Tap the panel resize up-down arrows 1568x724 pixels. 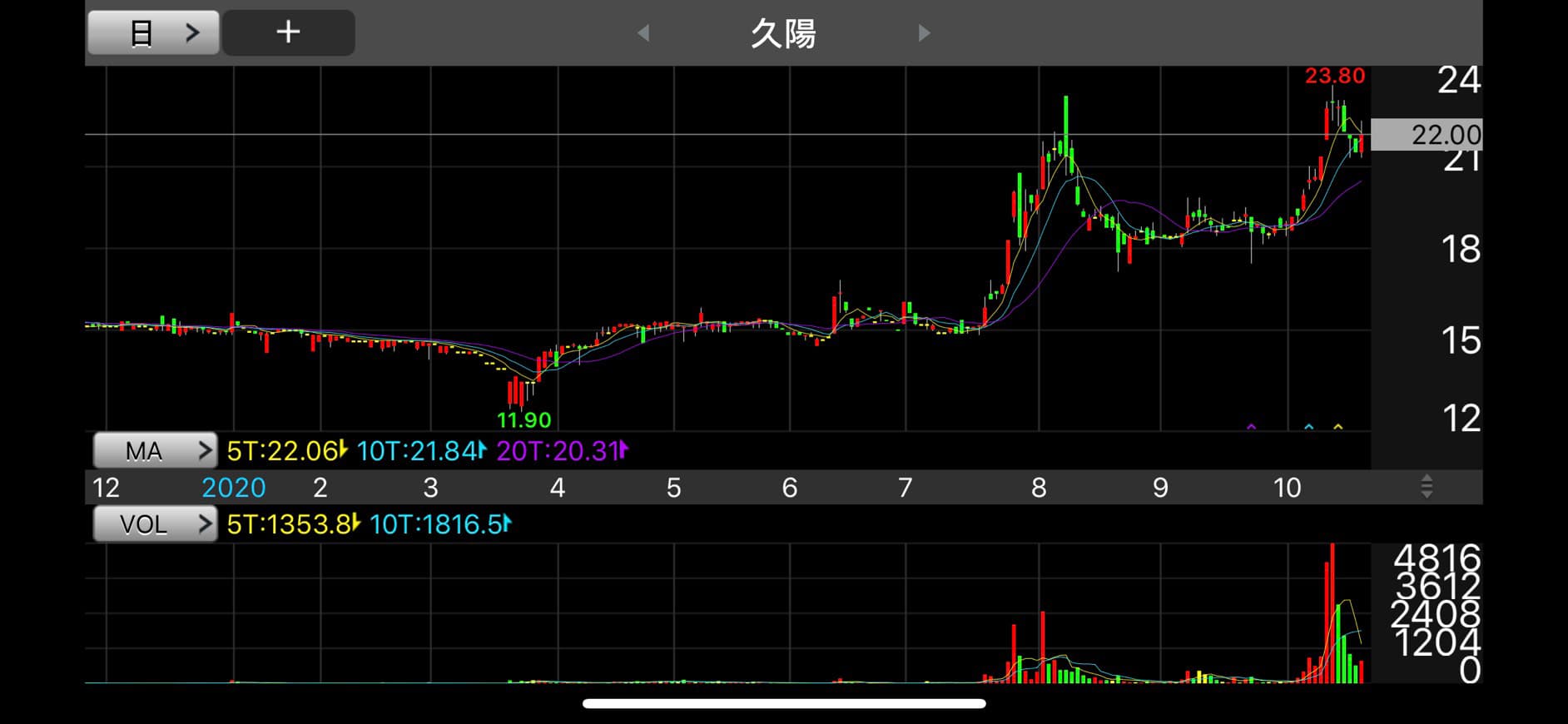[1427, 486]
